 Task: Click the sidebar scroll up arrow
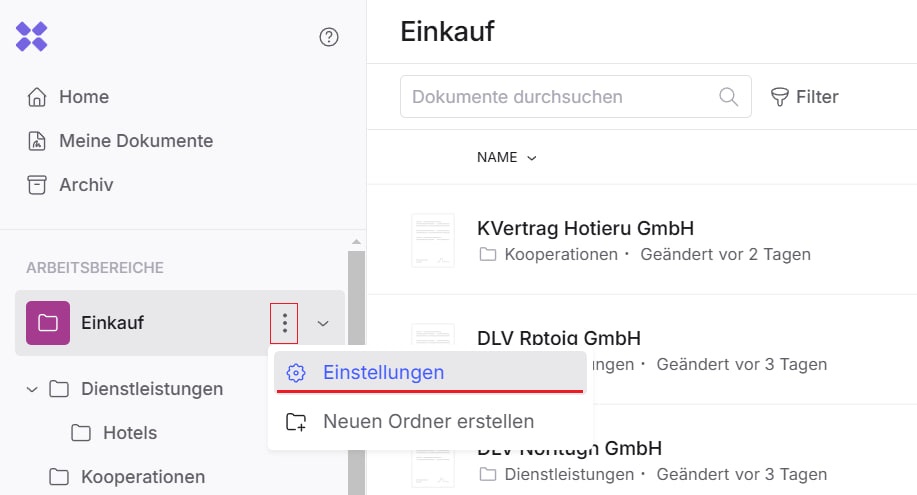click(x=356, y=241)
